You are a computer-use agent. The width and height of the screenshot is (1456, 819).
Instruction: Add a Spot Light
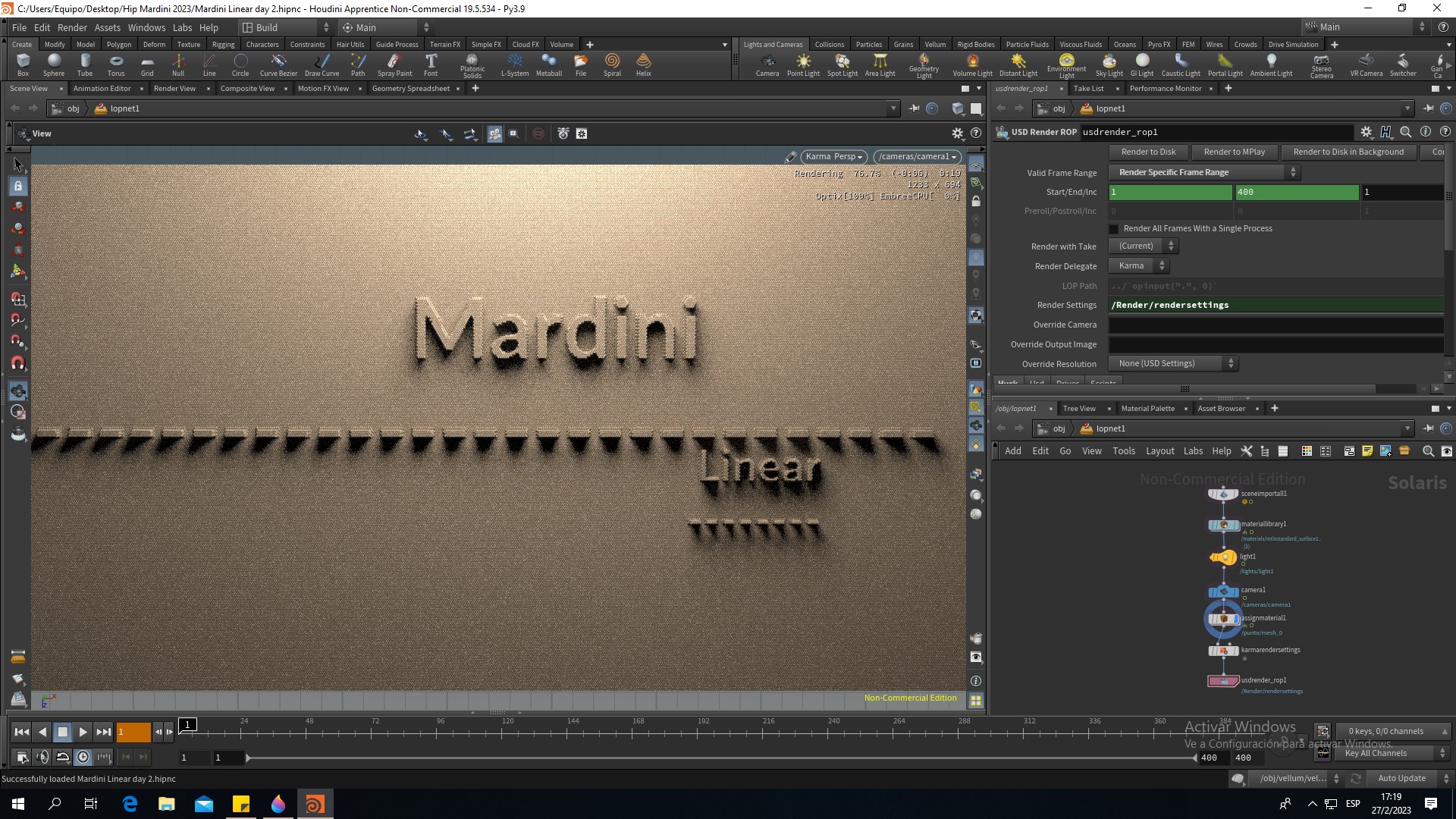click(x=843, y=64)
